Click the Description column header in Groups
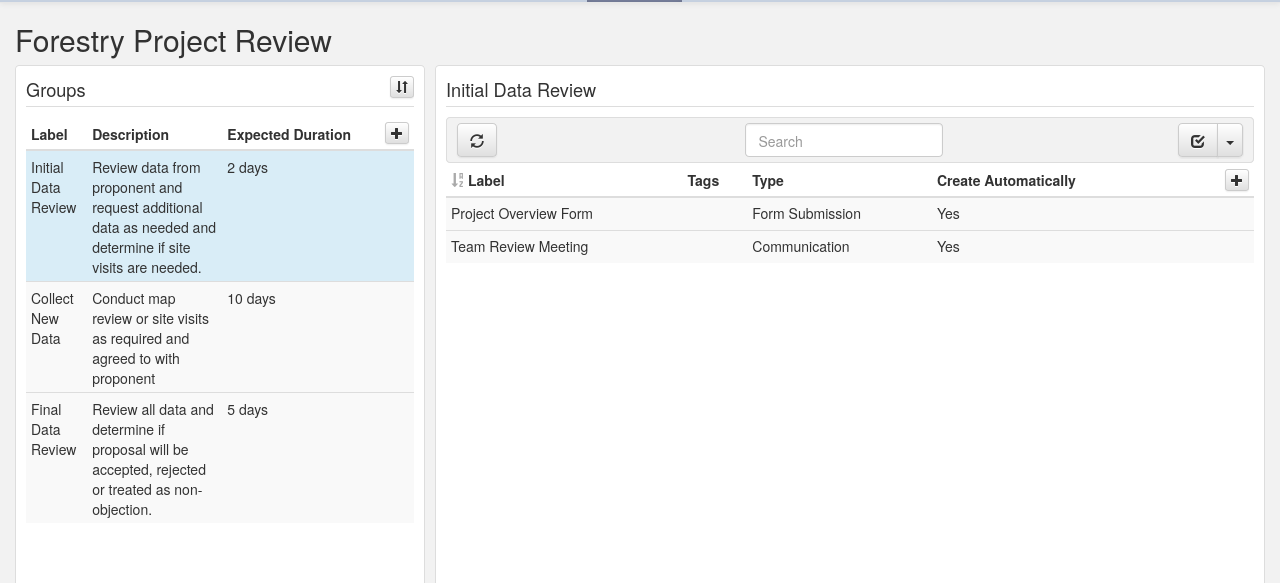This screenshot has height=583, width=1280. [x=130, y=135]
